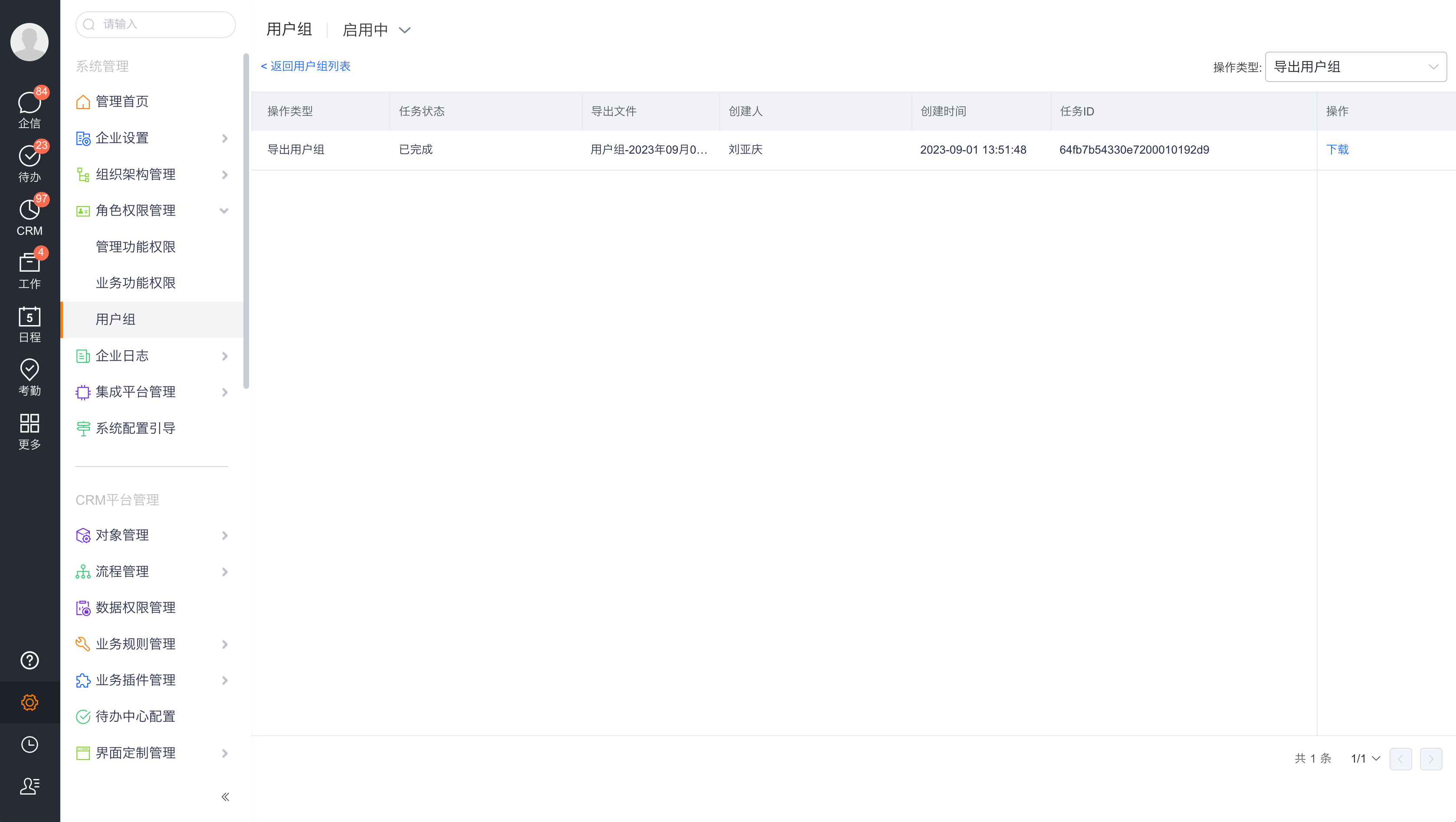
Task: Click the 企业日志 document icon
Action: pos(83,356)
